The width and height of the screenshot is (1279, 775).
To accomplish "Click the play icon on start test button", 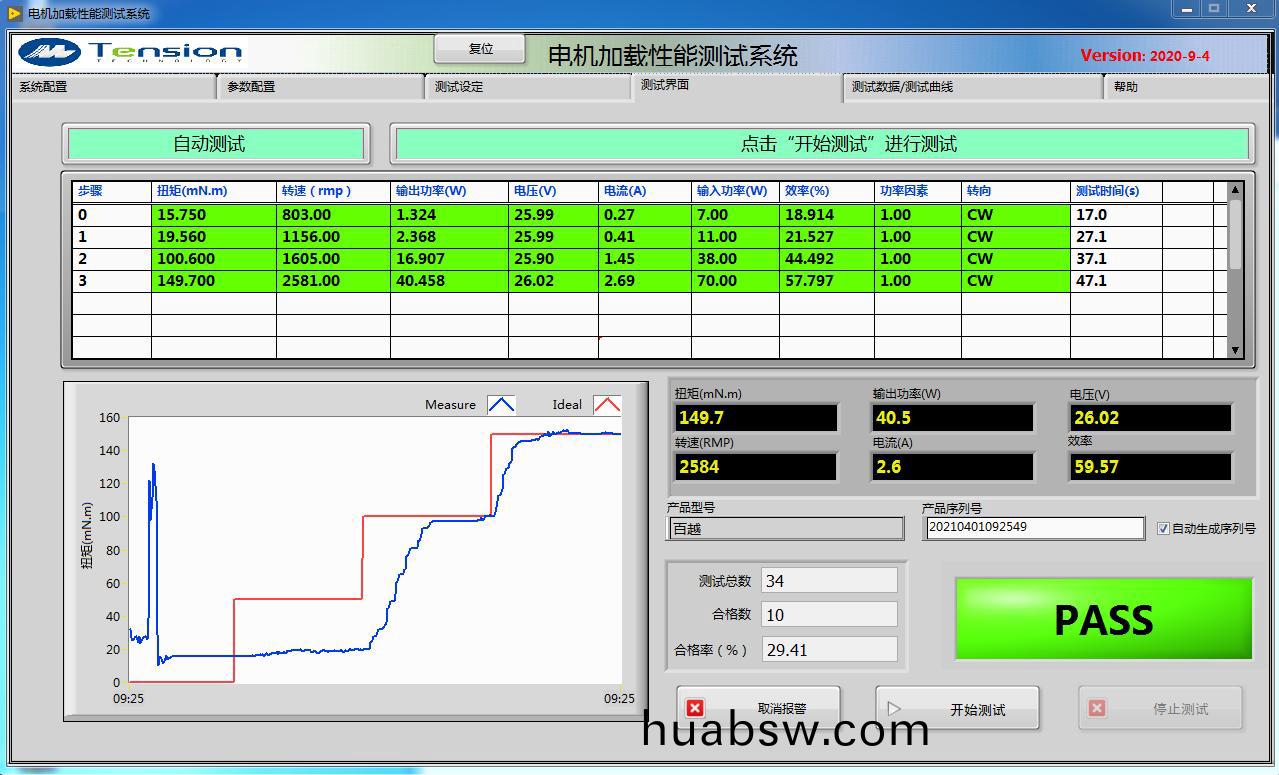I will (894, 708).
